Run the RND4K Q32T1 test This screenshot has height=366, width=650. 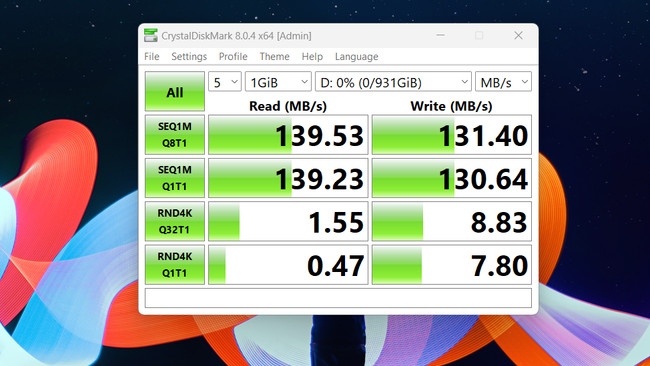click(x=175, y=221)
